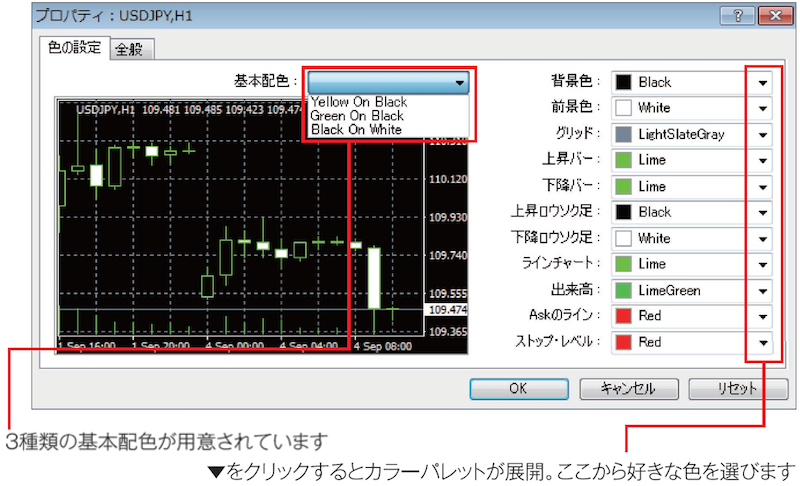Image resolution: width=800 pixels, height=486 pixels.
Task: Click the white swatch for 前景色
Action: point(623,108)
